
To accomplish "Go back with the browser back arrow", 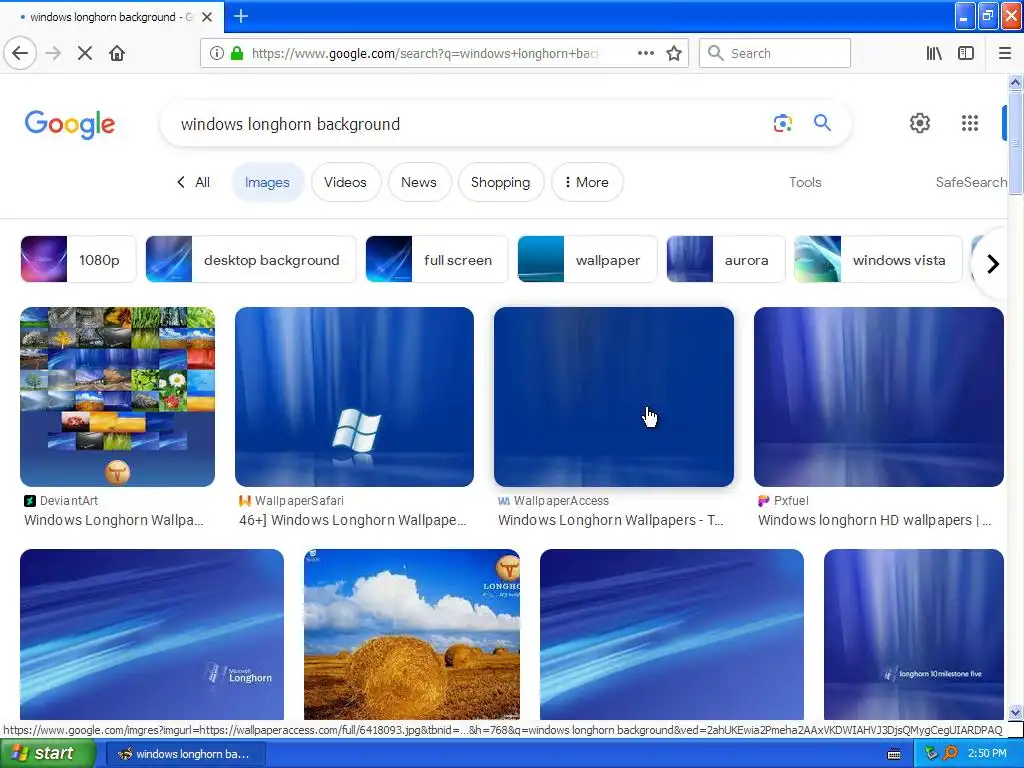I will (20, 53).
